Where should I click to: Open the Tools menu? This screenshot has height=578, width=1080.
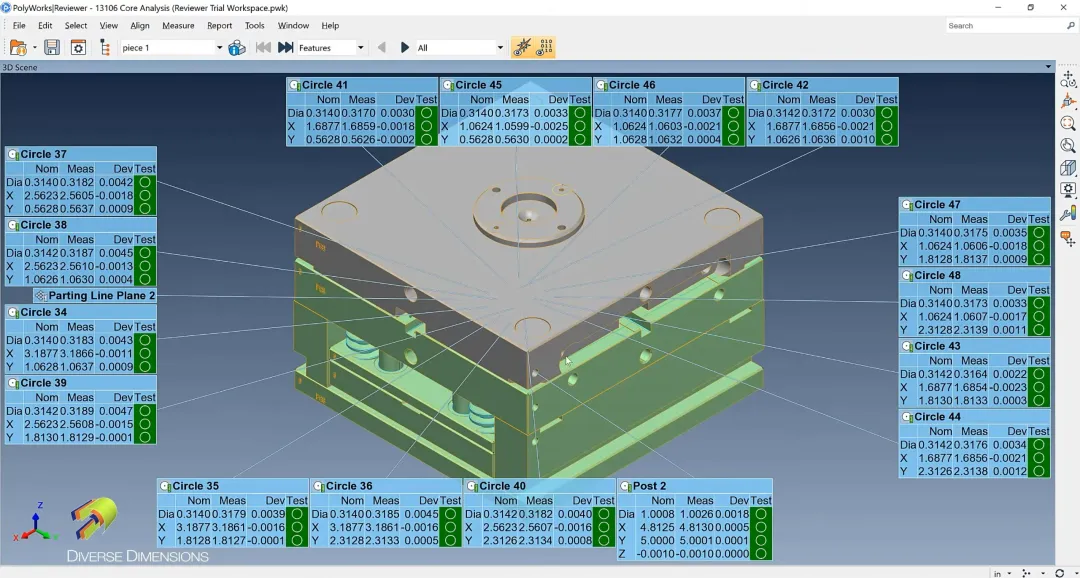tap(255, 25)
